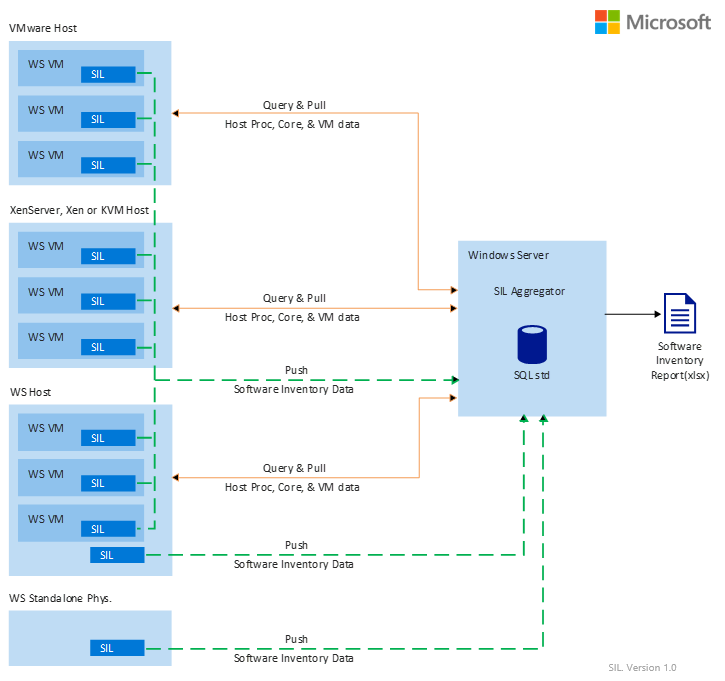The width and height of the screenshot is (725, 681).
Task: Click the "WS Host" heading
Action: pyautogui.click(x=31, y=392)
